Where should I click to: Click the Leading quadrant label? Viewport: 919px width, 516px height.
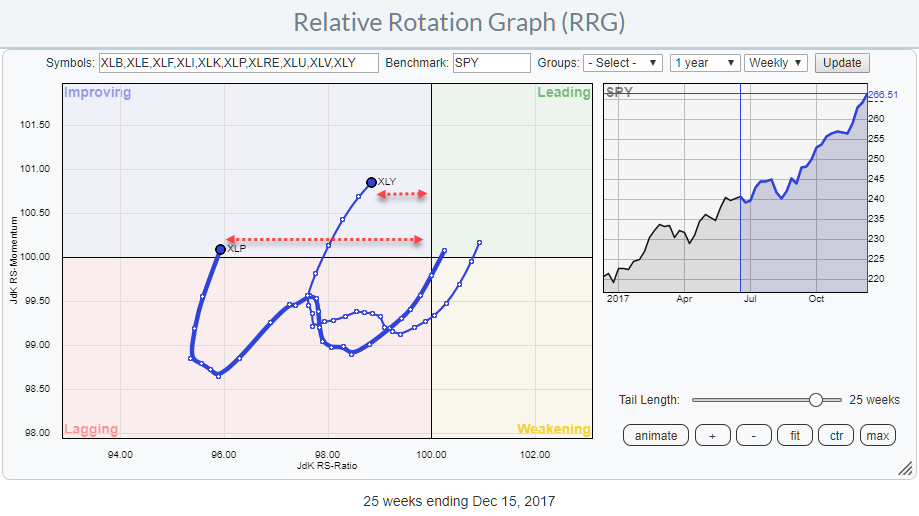(564, 93)
